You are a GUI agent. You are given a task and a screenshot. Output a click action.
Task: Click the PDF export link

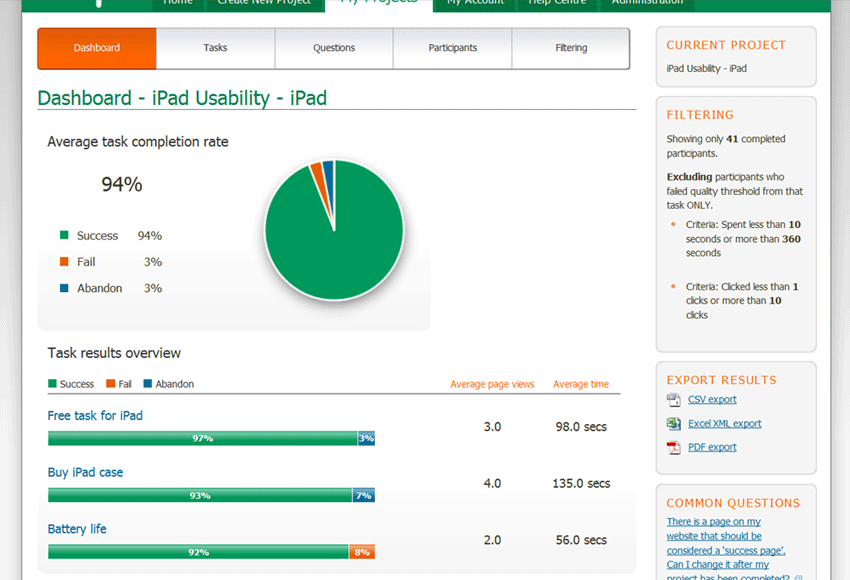(712, 447)
